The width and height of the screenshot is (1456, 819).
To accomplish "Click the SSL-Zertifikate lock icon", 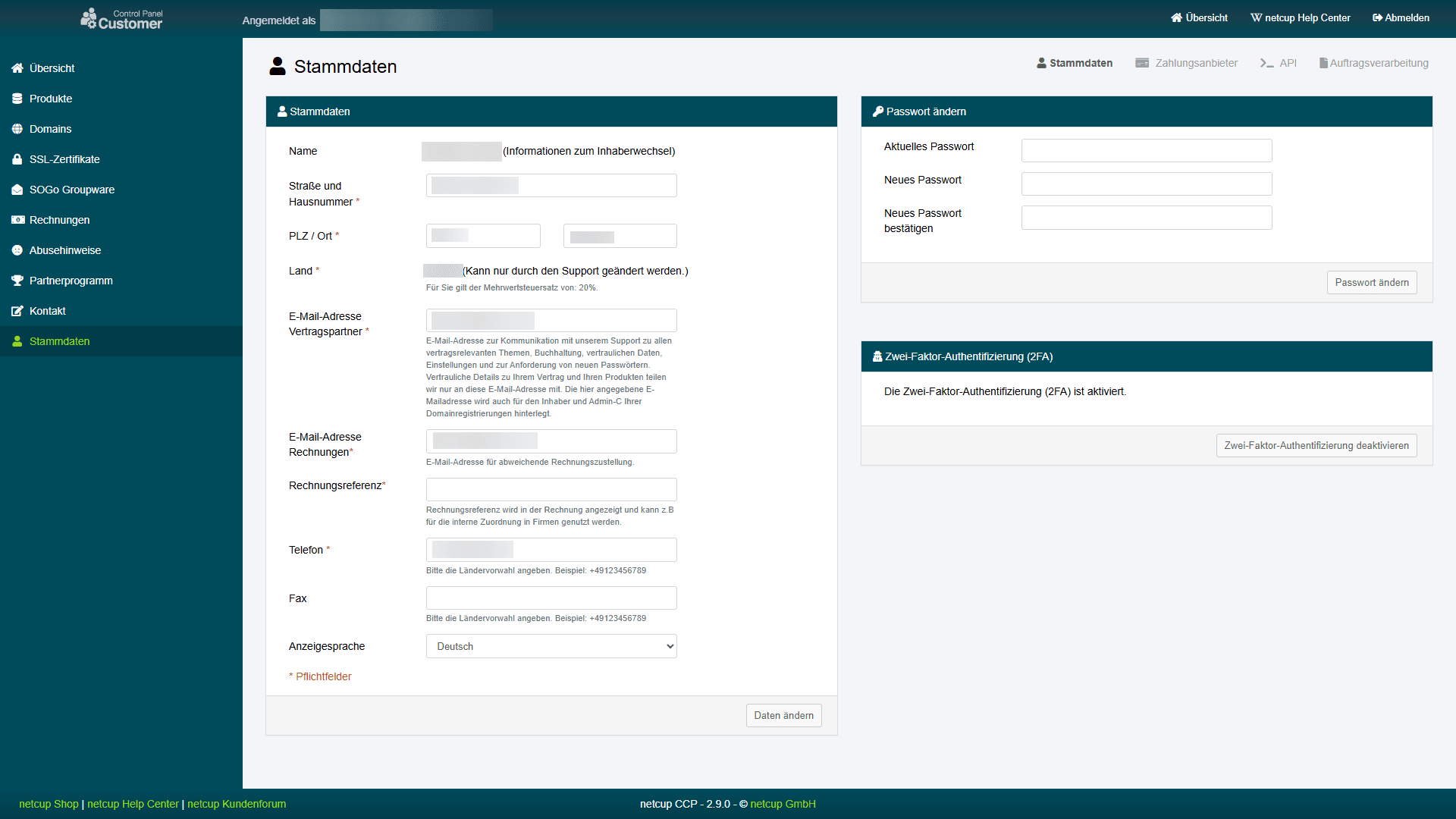I will click(x=17, y=159).
